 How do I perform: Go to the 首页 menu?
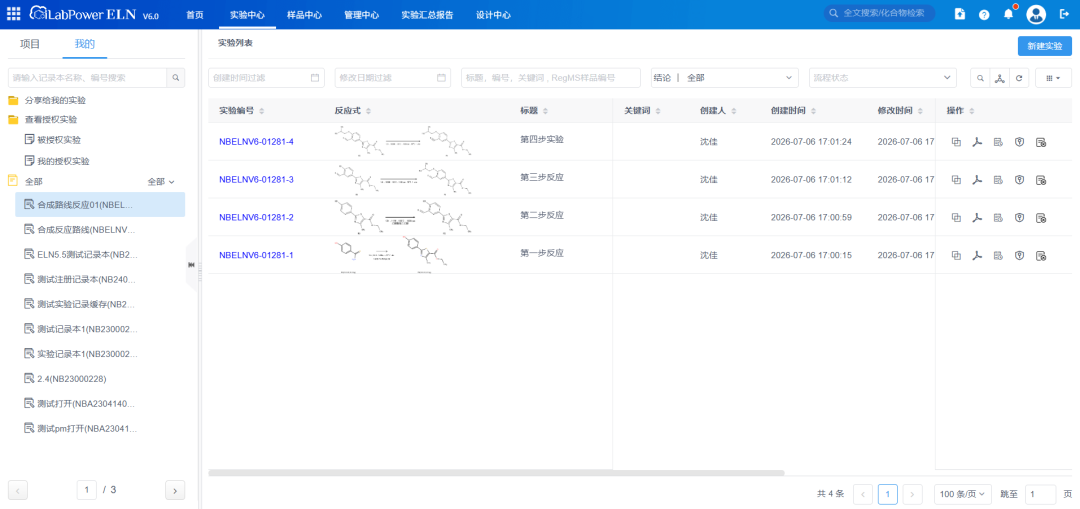pyautogui.click(x=195, y=14)
